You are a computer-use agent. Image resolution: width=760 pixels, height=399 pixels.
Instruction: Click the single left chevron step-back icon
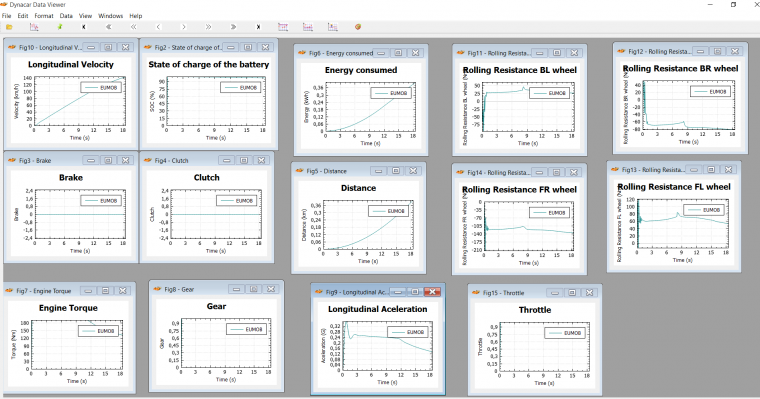click(x=158, y=27)
